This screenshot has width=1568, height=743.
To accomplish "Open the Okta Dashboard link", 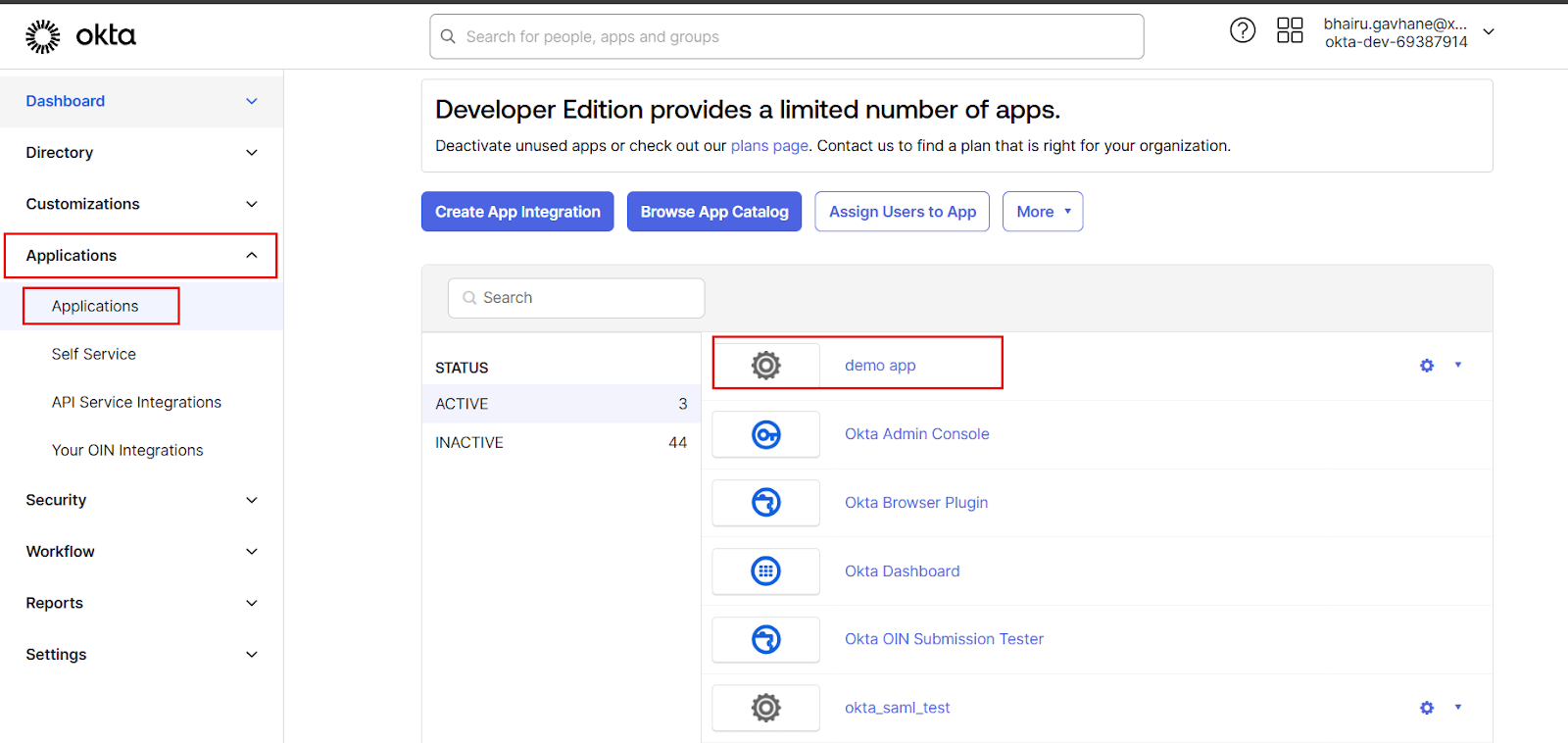I will pyautogui.click(x=903, y=571).
